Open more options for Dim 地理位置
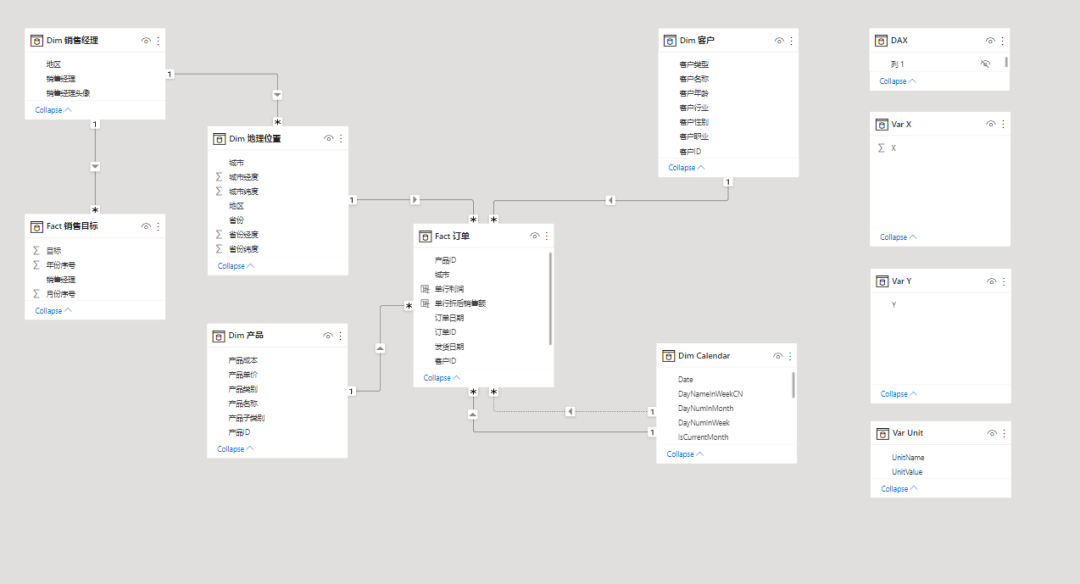Image resolution: width=1080 pixels, height=584 pixels. pyautogui.click(x=341, y=138)
